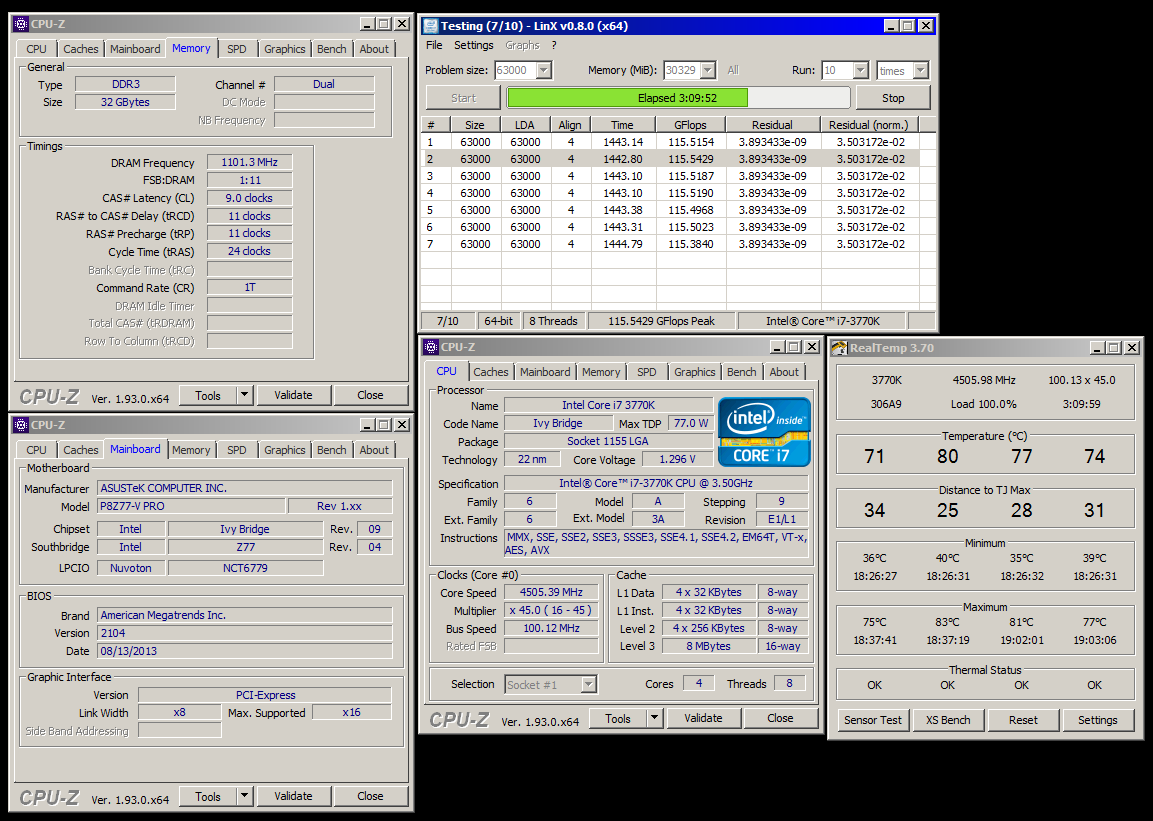Select Memory tab in CPU-Z CPU window

pyautogui.click(x=601, y=372)
